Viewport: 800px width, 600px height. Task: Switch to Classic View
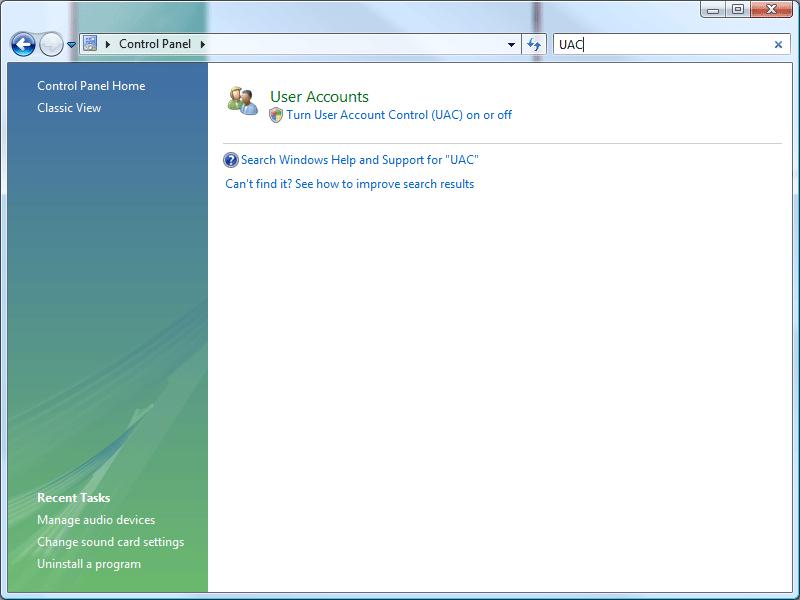69,108
